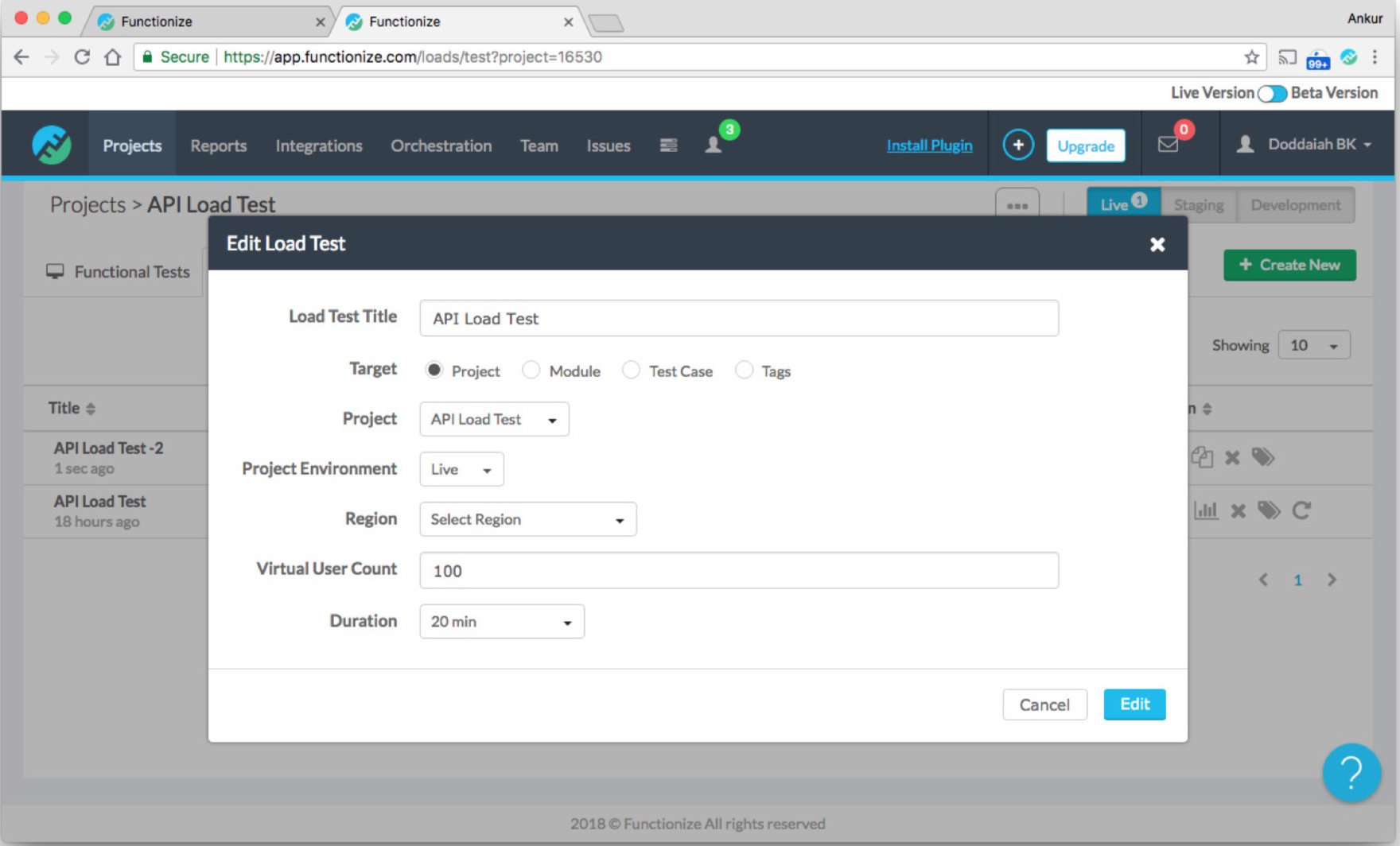Toggle Live Version to Beta Version switch
Image resolution: width=1400 pixels, height=846 pixels.
point(1272,93)
